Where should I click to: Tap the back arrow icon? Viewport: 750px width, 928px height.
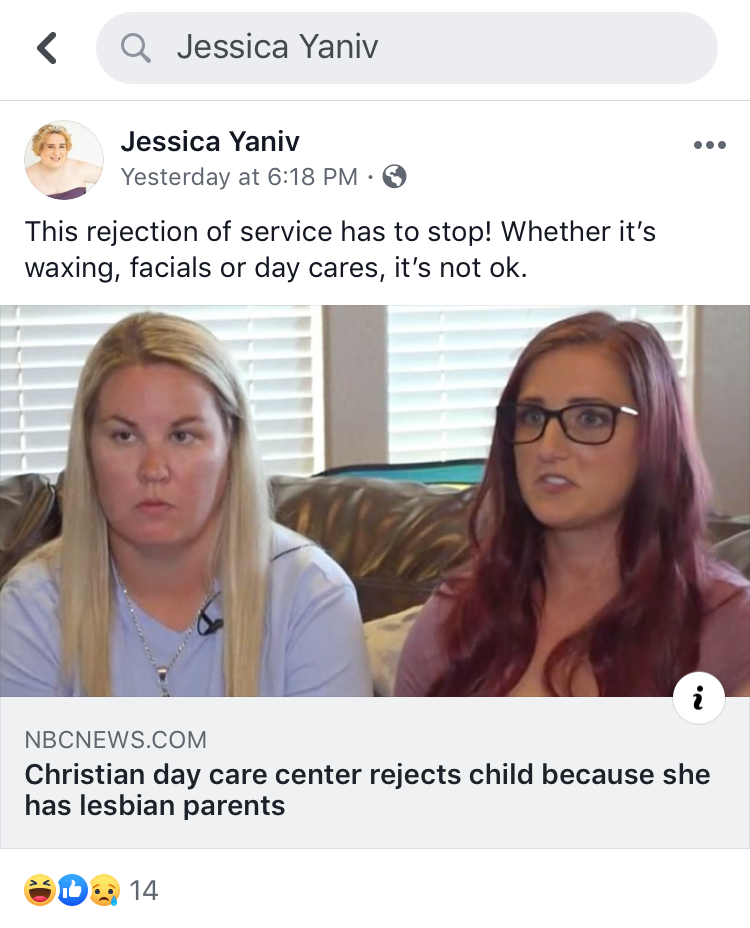pos(47,48)
